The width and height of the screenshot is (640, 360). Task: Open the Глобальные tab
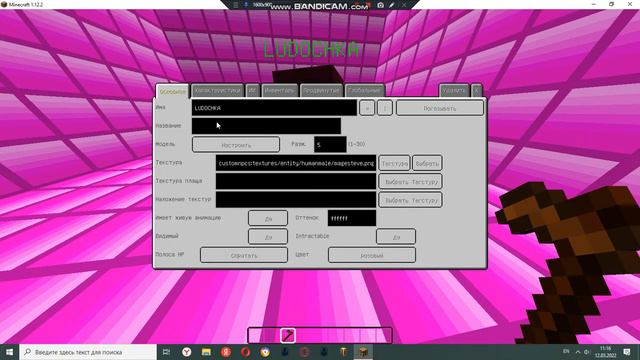tap(364, 91)
